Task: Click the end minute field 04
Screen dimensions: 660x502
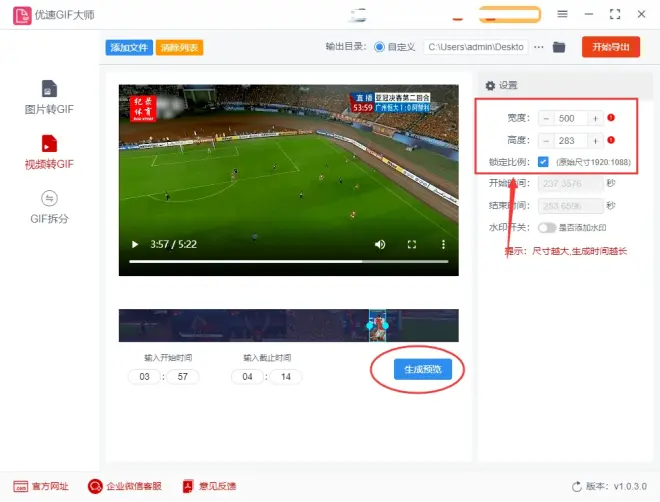Action: 248,377
